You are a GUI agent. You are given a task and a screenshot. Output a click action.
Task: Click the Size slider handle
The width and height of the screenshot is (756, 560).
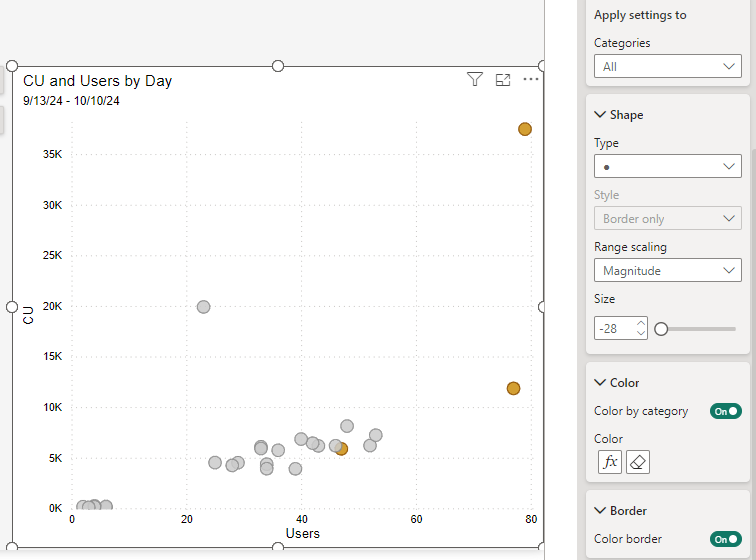click(661, 329)
